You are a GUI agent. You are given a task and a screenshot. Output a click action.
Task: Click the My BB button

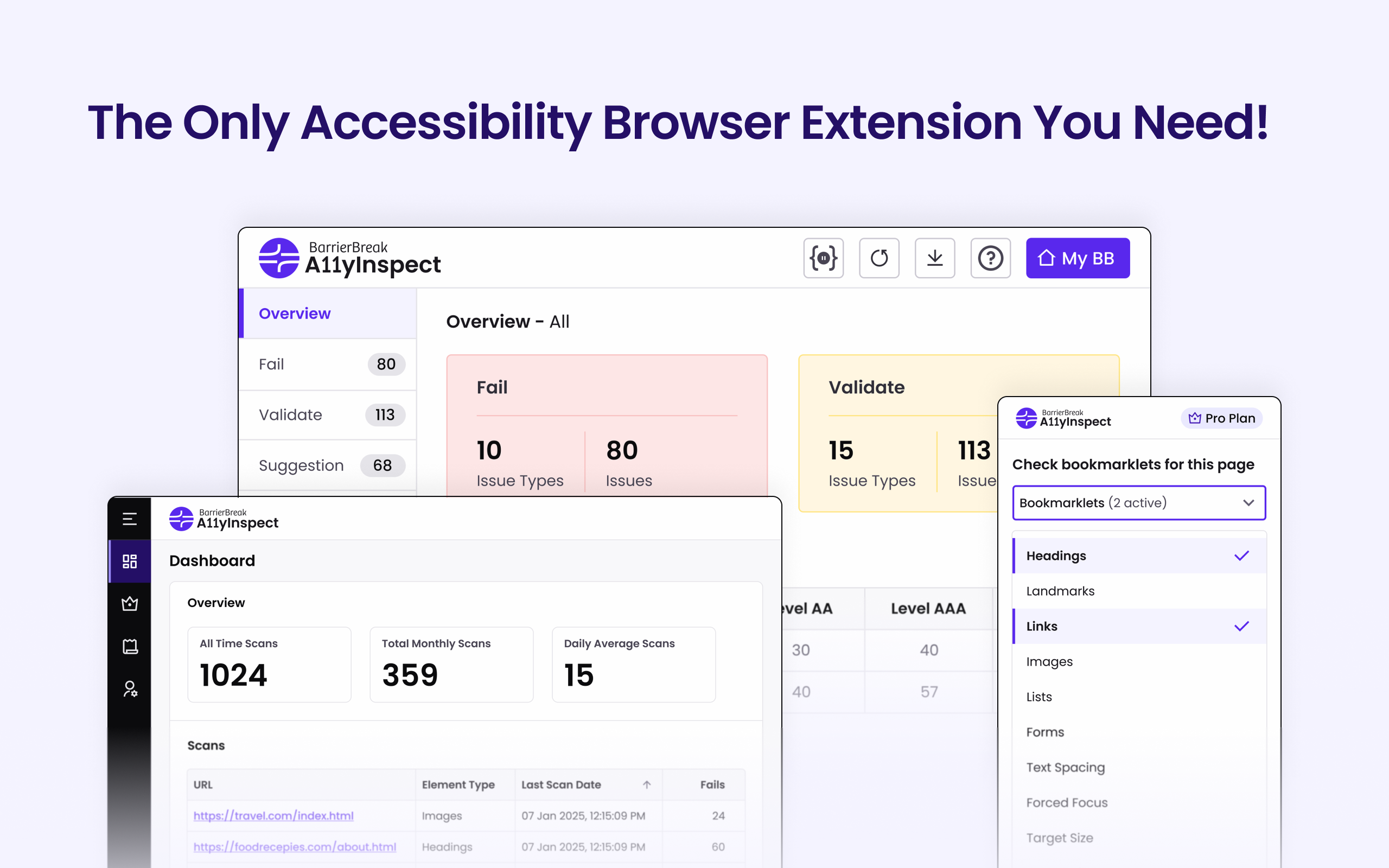point(1078,258)
